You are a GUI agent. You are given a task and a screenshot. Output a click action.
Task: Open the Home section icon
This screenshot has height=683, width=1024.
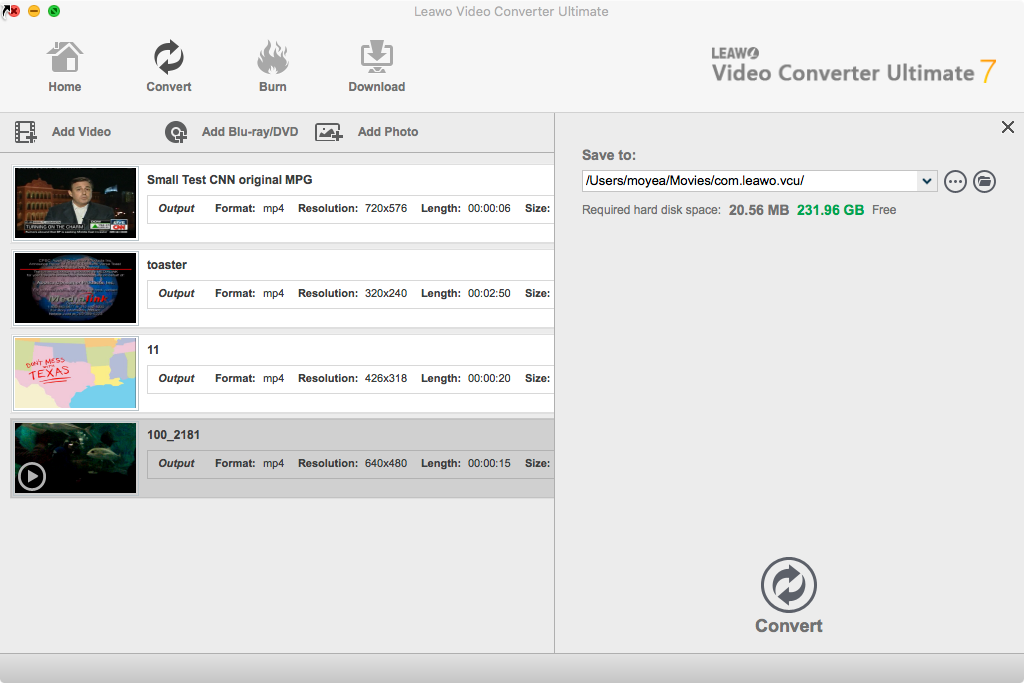coord(65,58)
